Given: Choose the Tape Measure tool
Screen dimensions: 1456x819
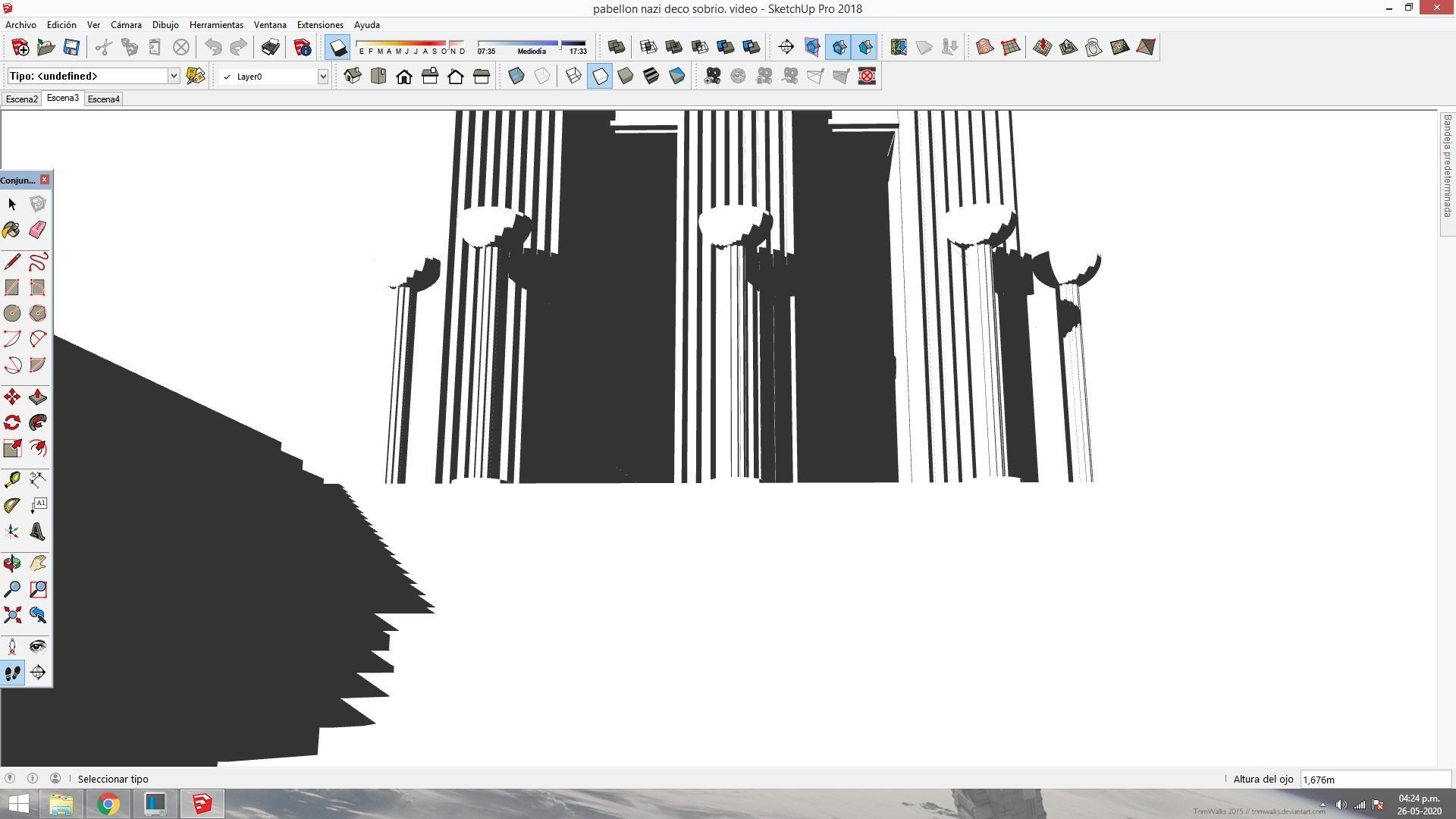Looking at the screenshot, I should point(11,479).
